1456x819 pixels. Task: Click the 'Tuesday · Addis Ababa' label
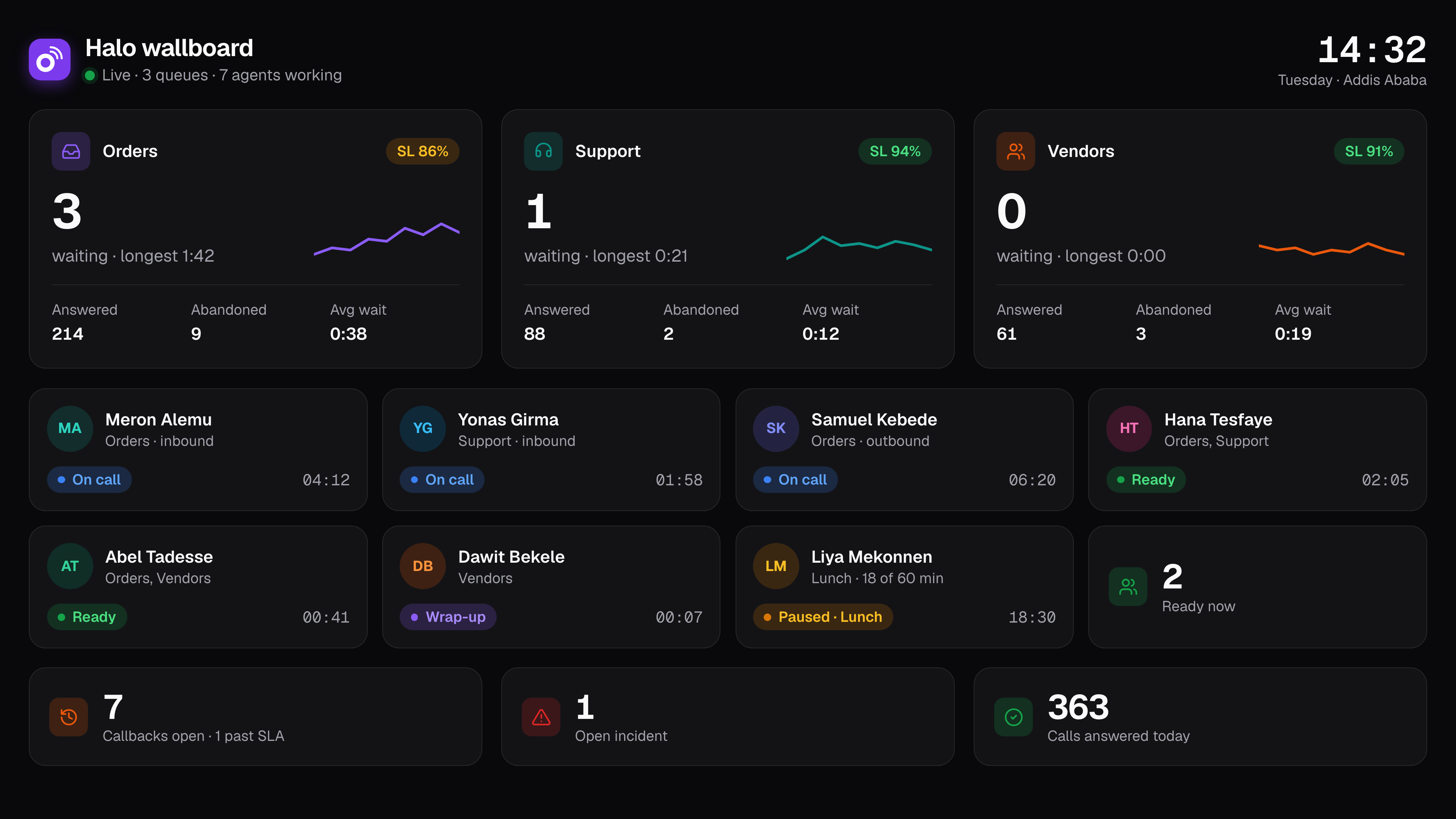1352,80
